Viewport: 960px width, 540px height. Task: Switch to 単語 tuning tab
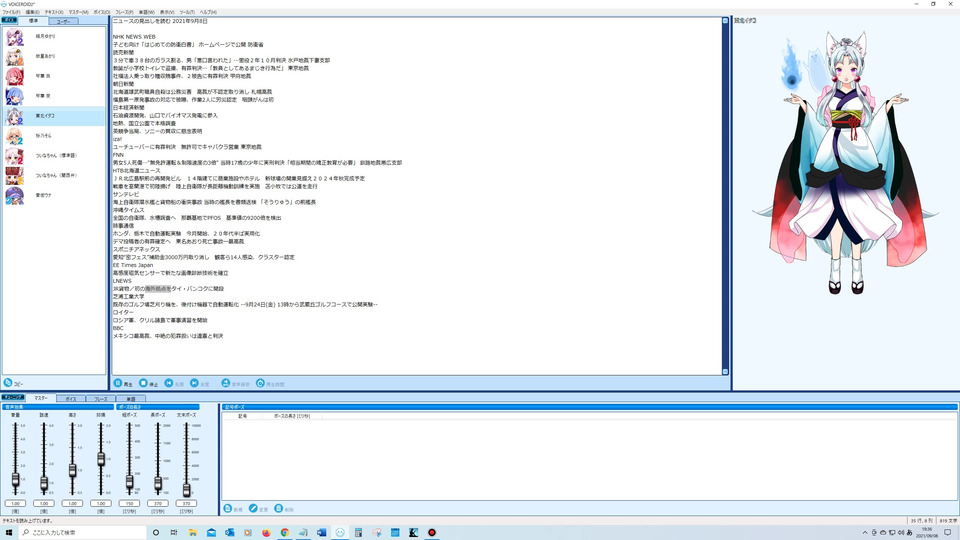click(130, 399)
